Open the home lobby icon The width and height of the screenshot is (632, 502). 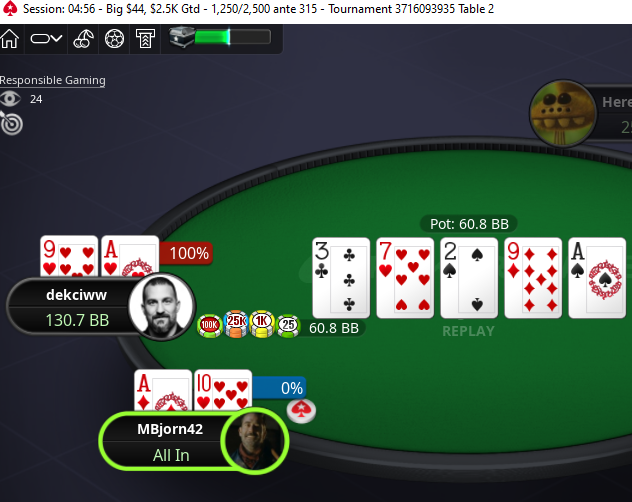(x=10, y=39)
